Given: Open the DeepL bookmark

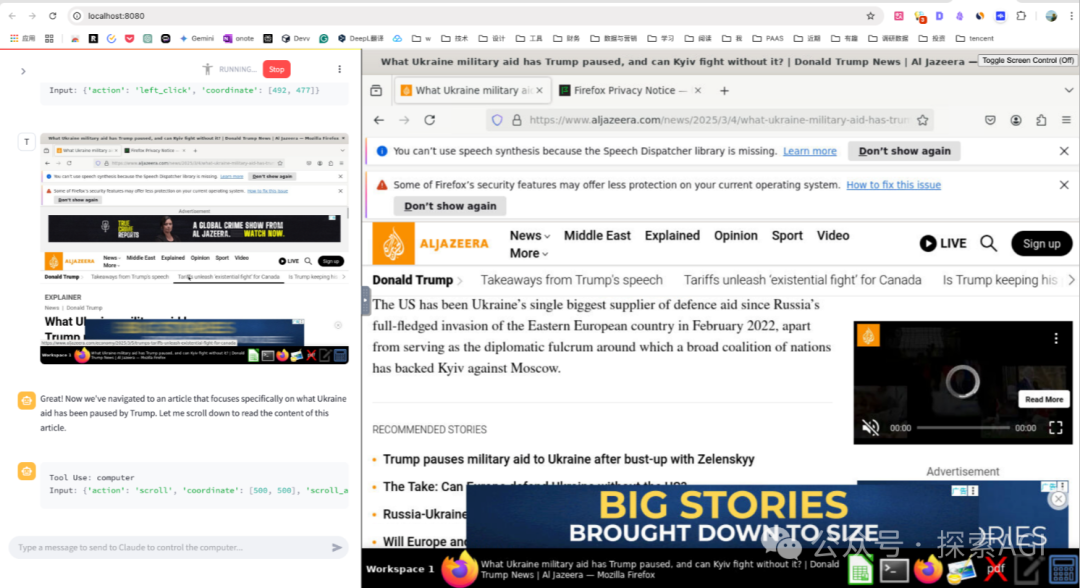Looking at the screenshot, I should (x=360, y=39).
